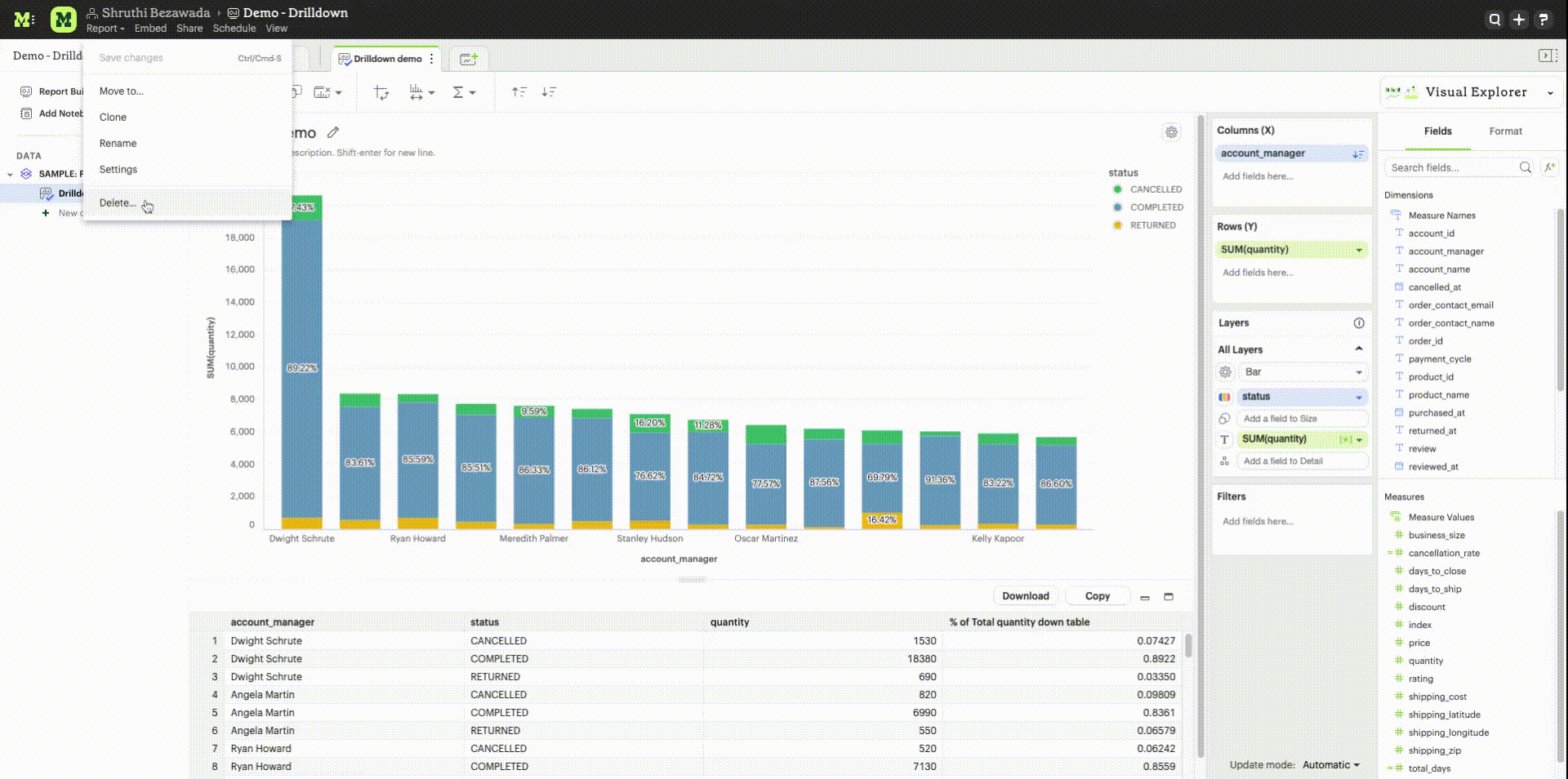Toggle RETURNED status in legend

[x=1144, y=225]
